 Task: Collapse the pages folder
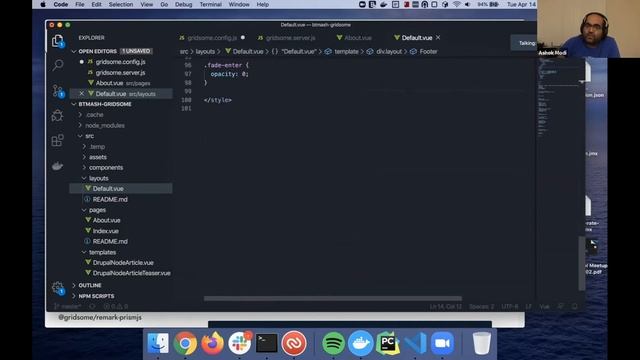pyautogui.click(x=84, y=210)
